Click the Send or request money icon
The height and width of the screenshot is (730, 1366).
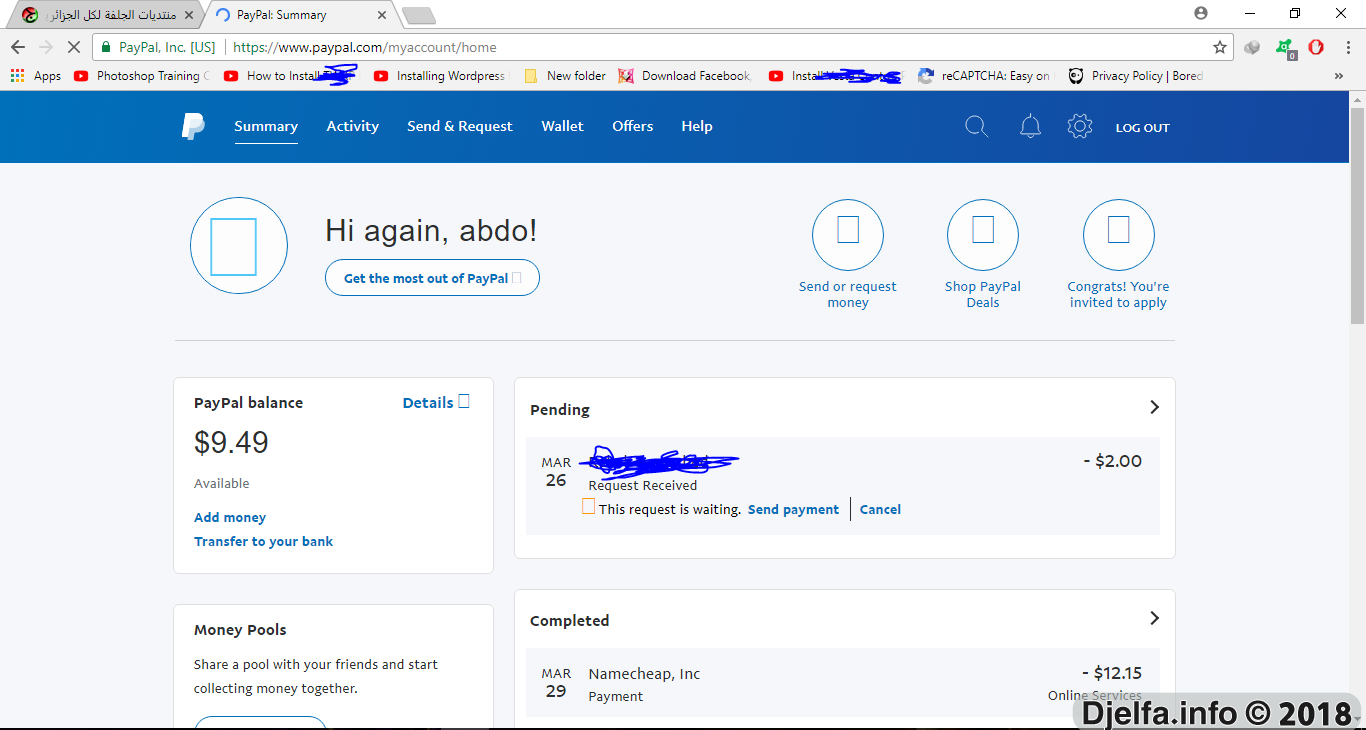click(848, 235)
